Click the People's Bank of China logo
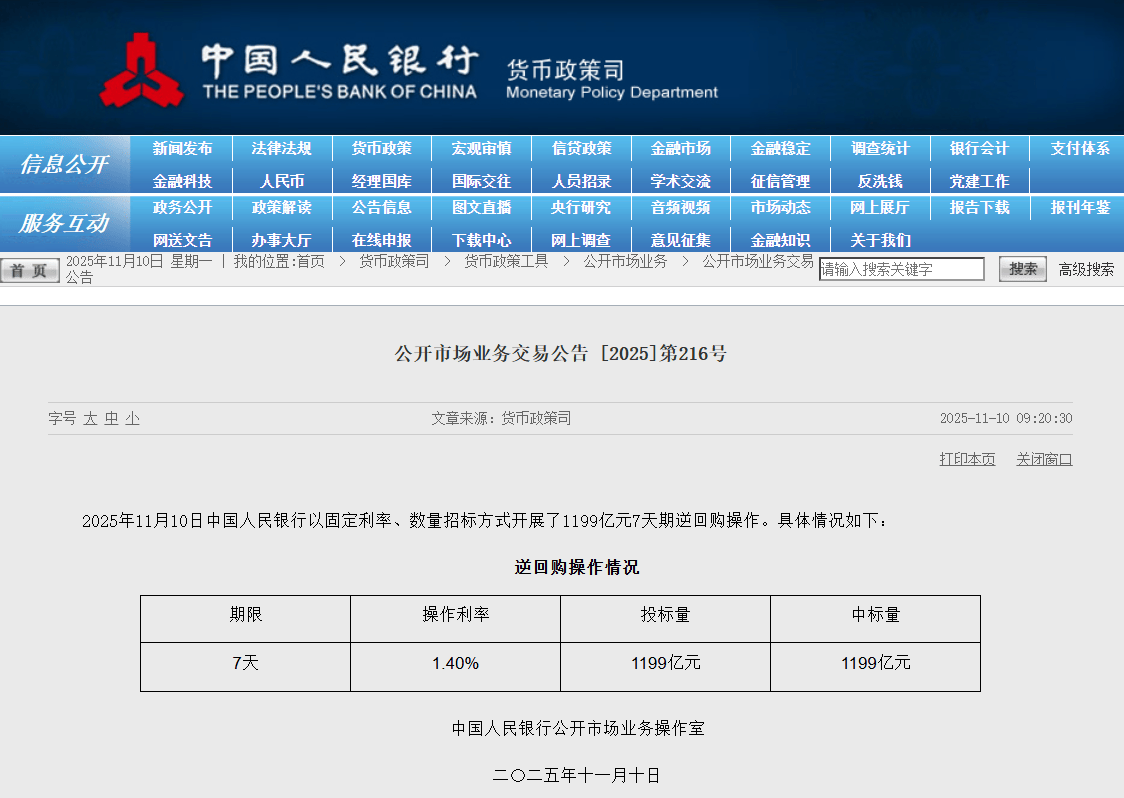Image resolution: width=1124 pixels, height=798 pixels. pos(142,70)
